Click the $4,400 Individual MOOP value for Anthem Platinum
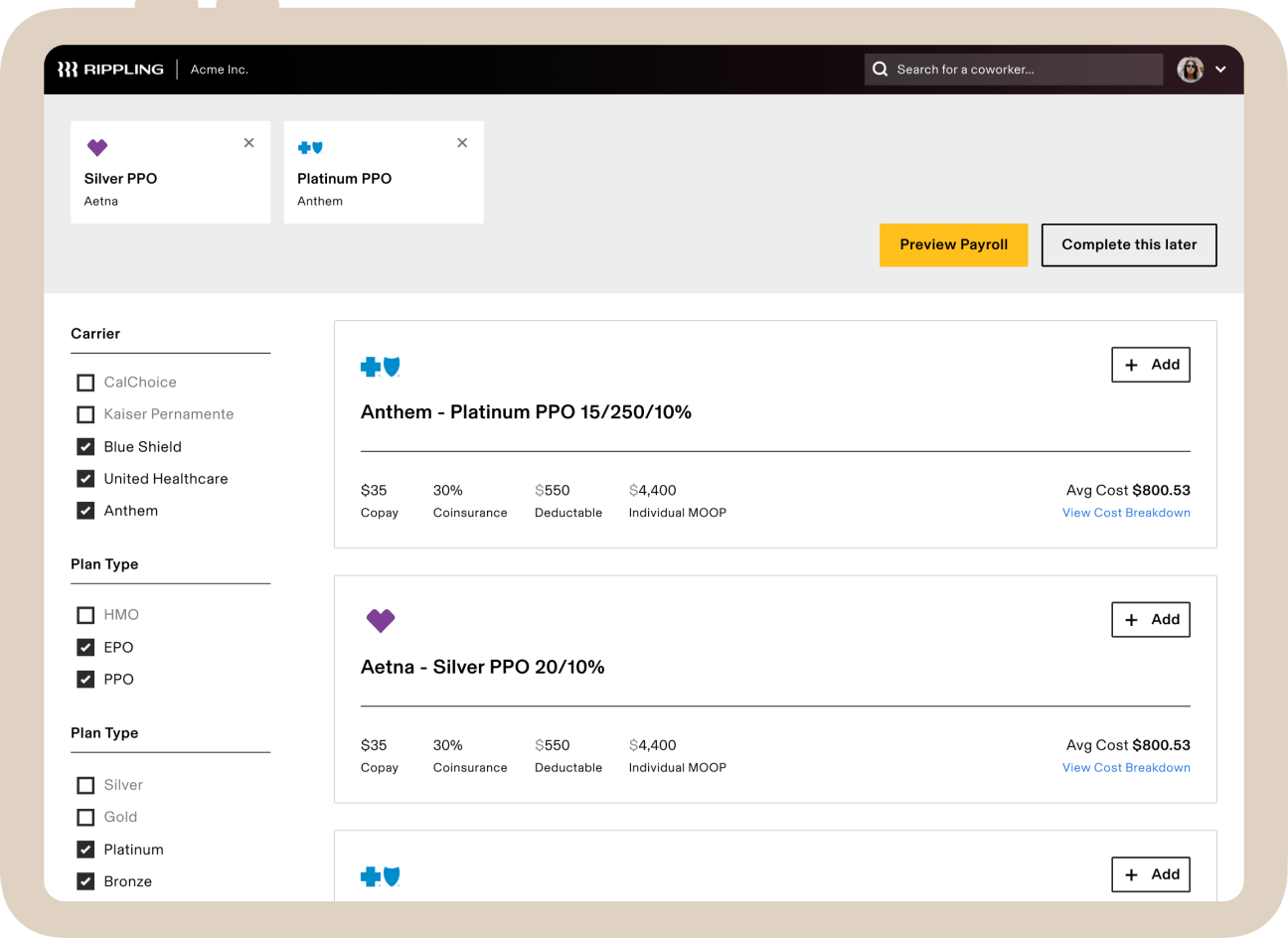 [x=653, y=491]
